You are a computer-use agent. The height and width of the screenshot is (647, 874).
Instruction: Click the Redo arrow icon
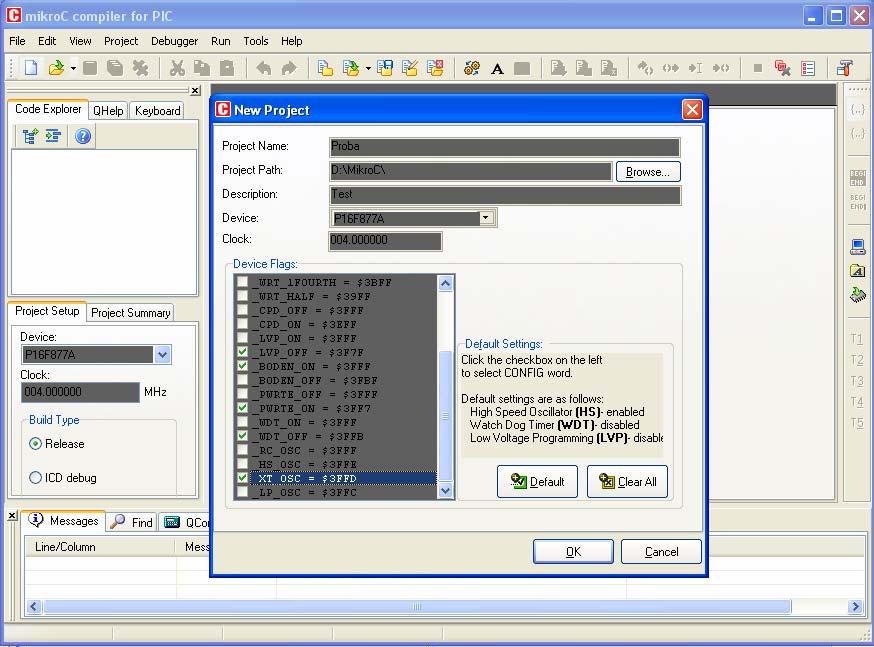pos(289,68)
